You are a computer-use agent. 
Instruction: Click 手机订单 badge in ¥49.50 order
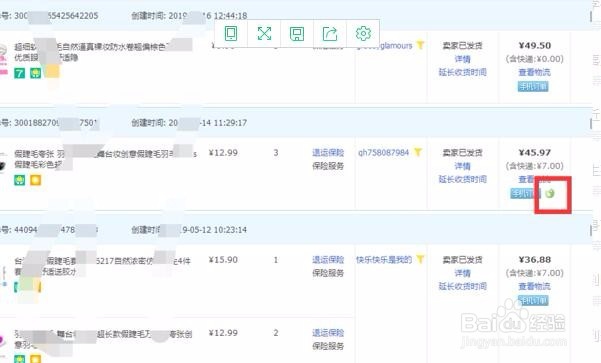pos(533,87)
